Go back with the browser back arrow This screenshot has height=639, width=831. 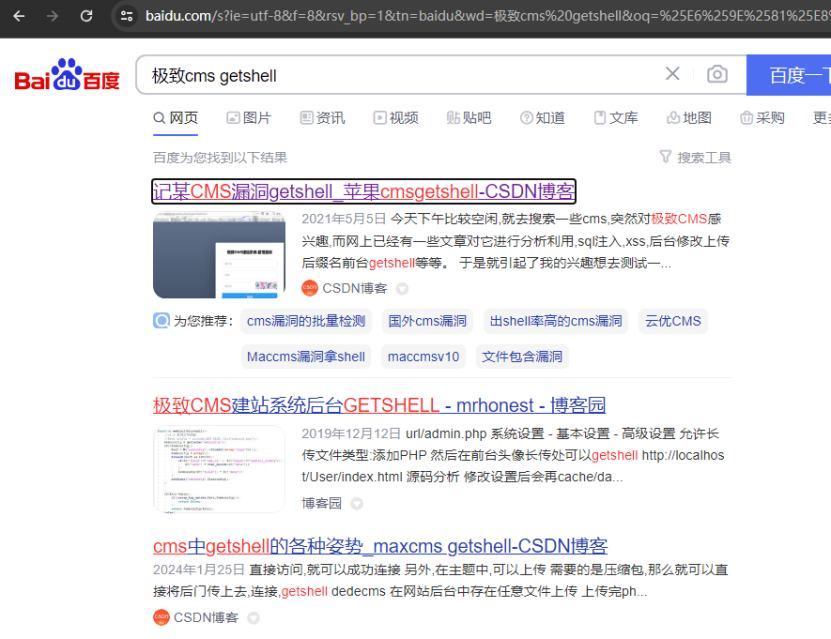tap(19, 16)
